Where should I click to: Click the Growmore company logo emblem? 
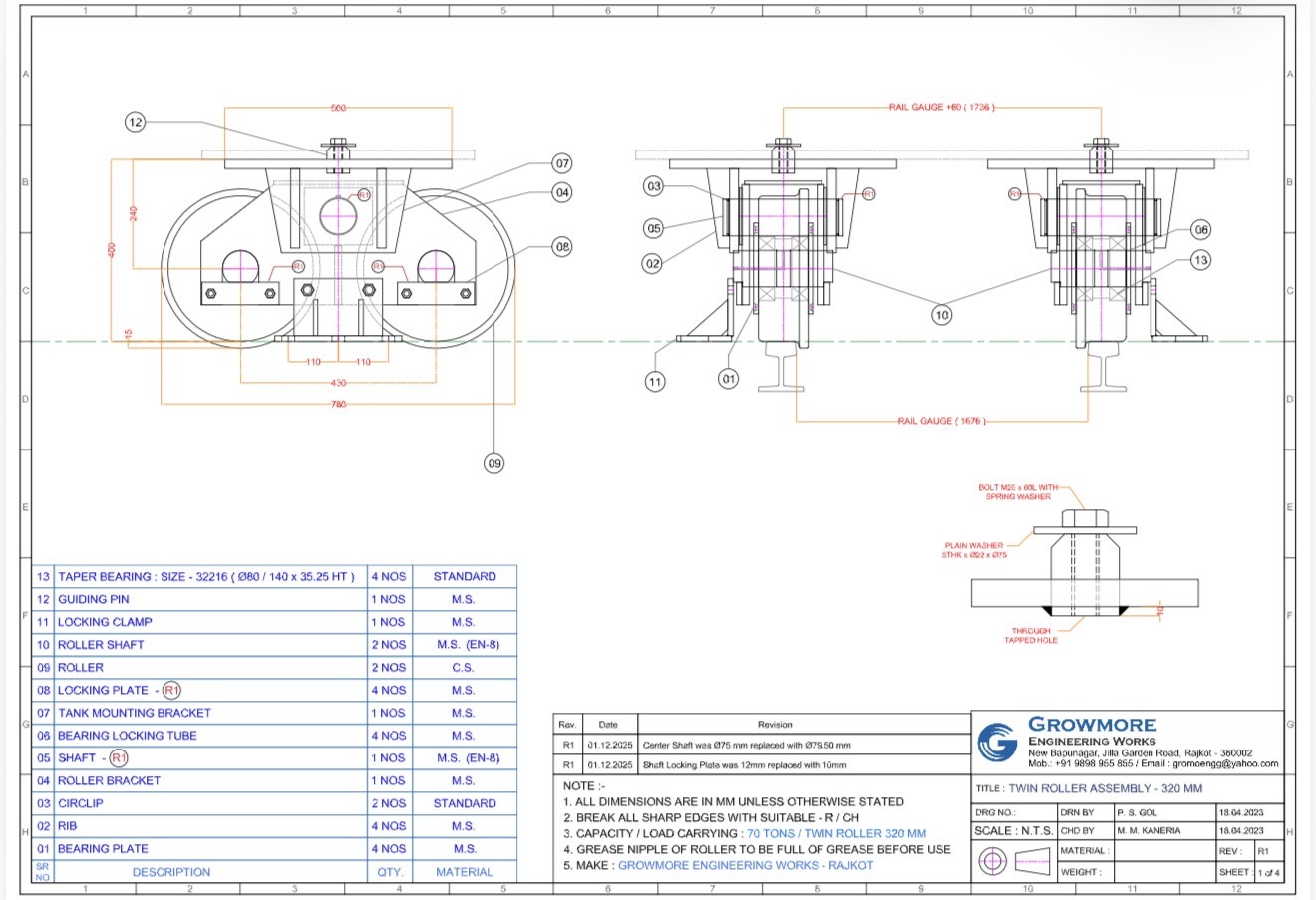[996, 743]
